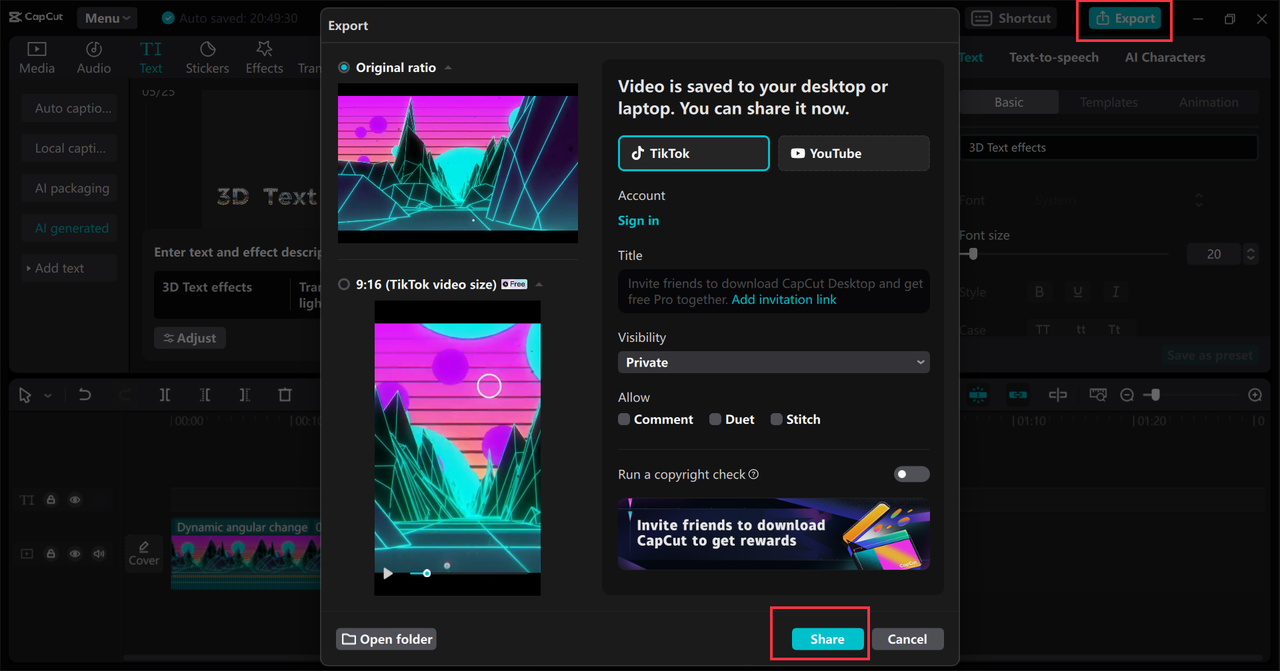Click the delete left trim icon
The width and height of the screenshot is (1280, 671).
205,395
